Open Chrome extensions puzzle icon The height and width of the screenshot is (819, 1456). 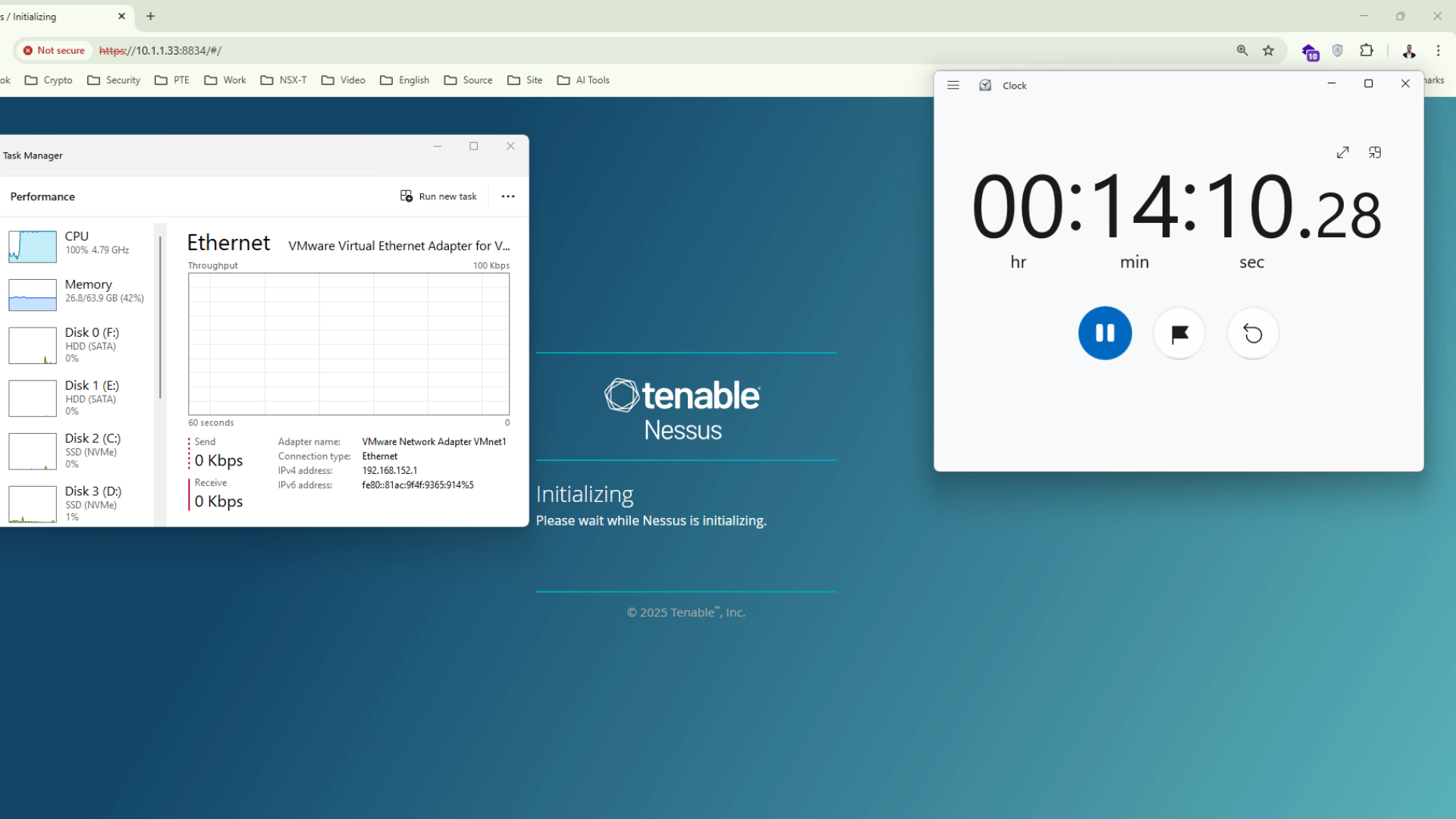1367,51
